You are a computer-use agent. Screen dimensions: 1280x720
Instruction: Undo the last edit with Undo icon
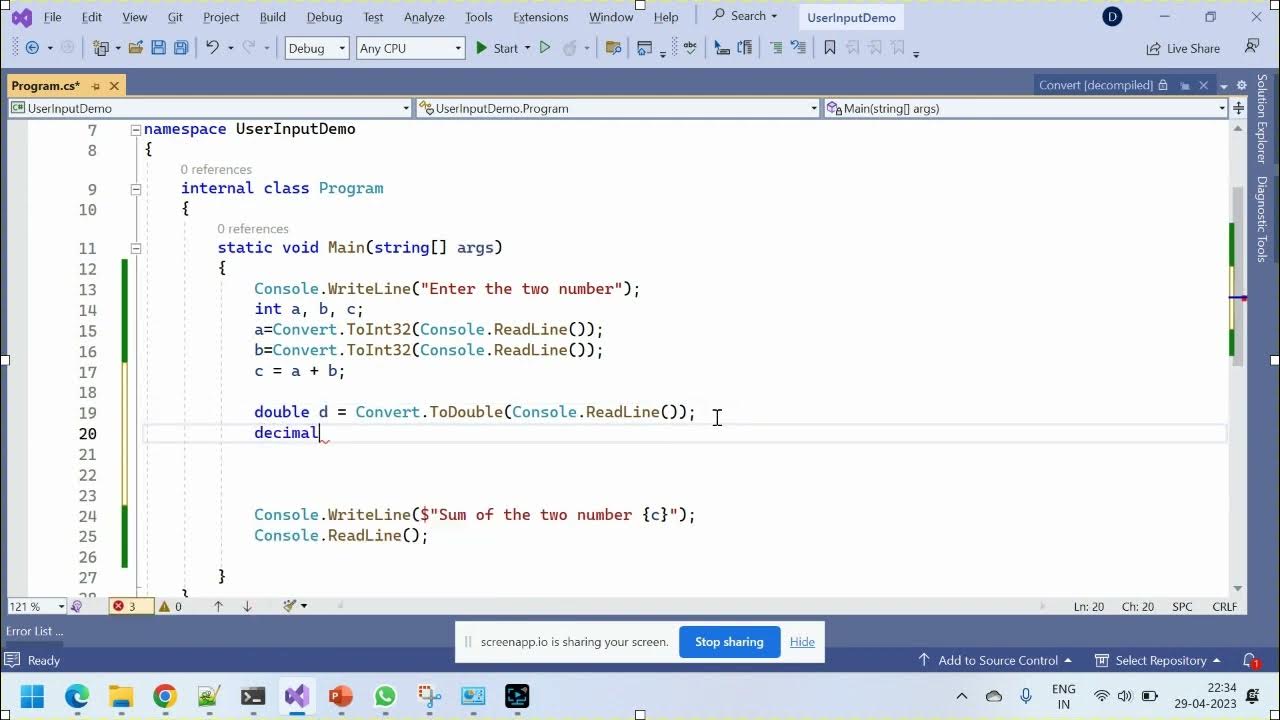tap(212, 48)
